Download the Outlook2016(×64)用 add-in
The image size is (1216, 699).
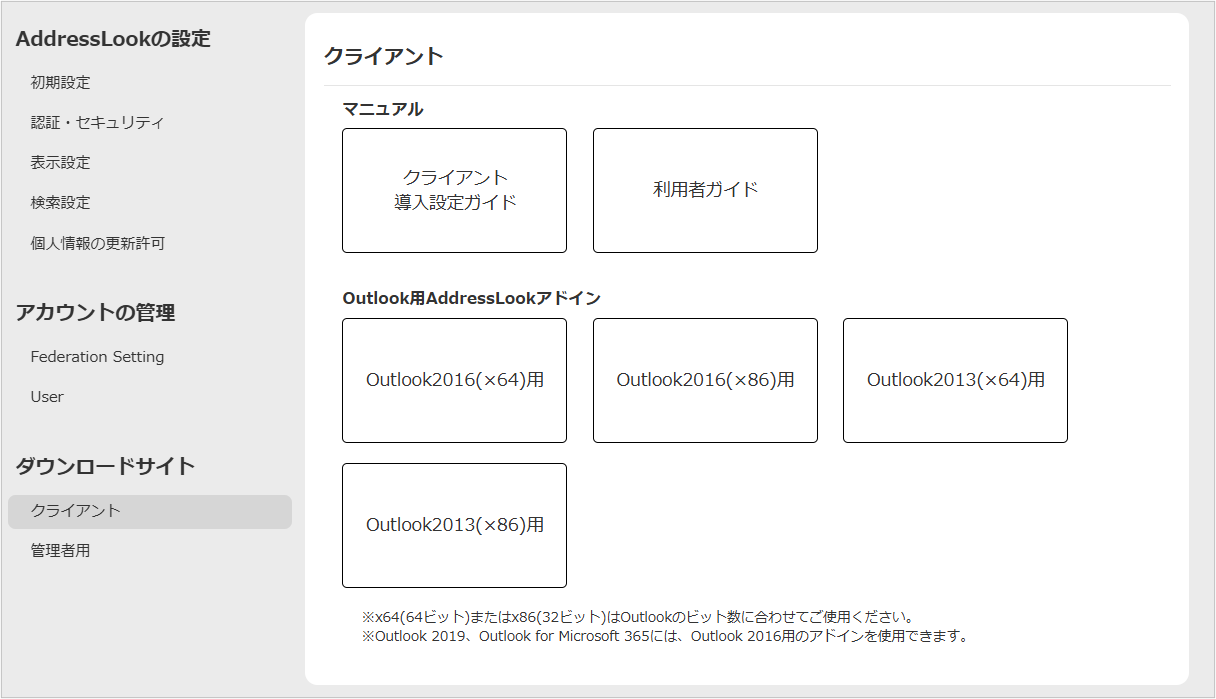coord(454,380)
